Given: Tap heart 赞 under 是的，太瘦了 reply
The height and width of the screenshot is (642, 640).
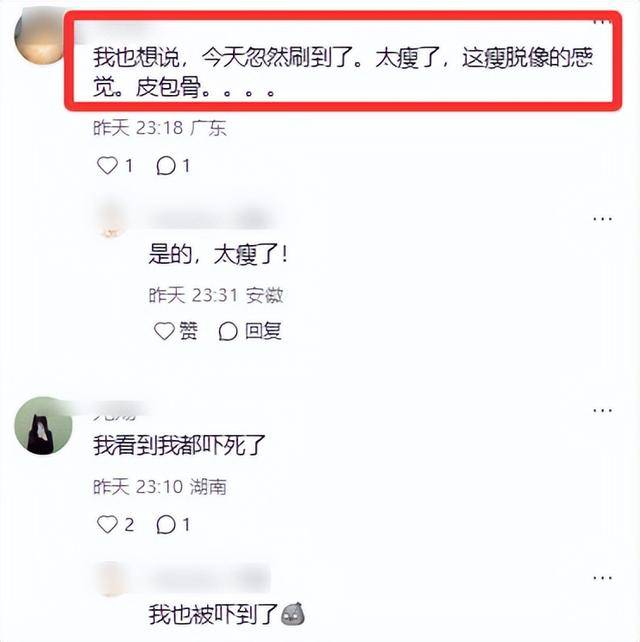Looking at the screenshot, I should (164, 331).
